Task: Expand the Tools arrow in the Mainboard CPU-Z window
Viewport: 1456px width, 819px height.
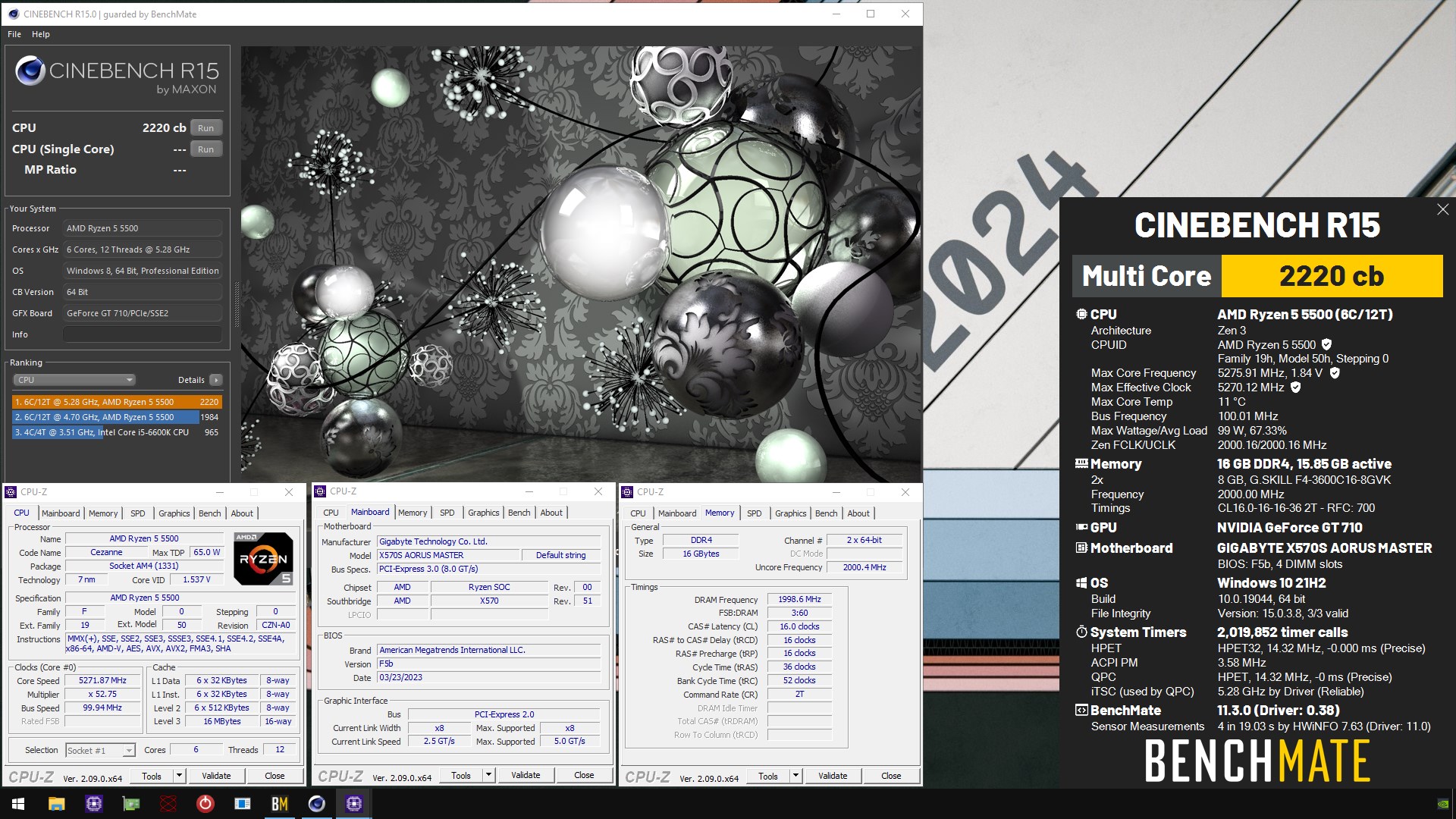Action: 489,775
